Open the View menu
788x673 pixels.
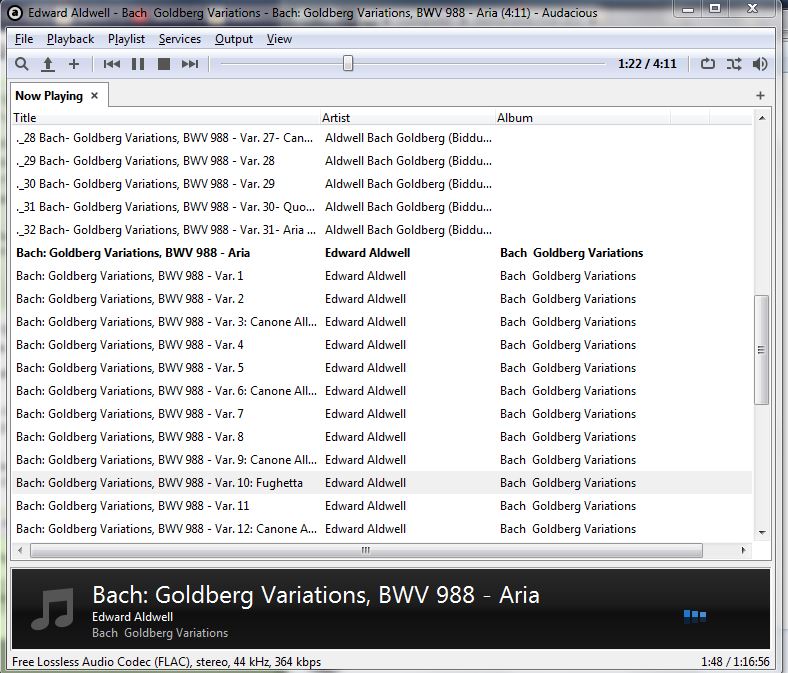tap(279, 39)
